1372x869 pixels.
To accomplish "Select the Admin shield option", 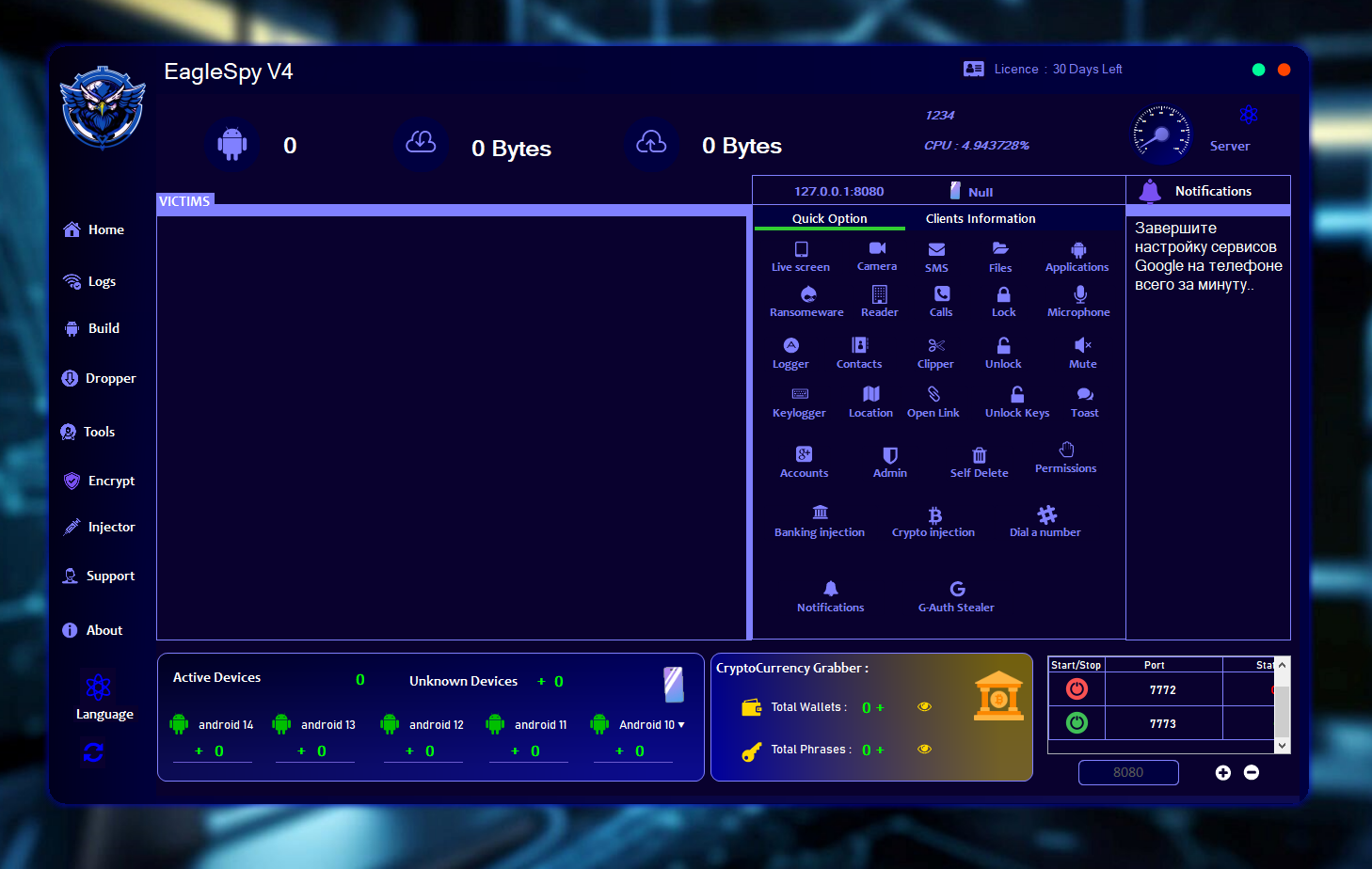I will pyautogui.click(x=890, y=462).
